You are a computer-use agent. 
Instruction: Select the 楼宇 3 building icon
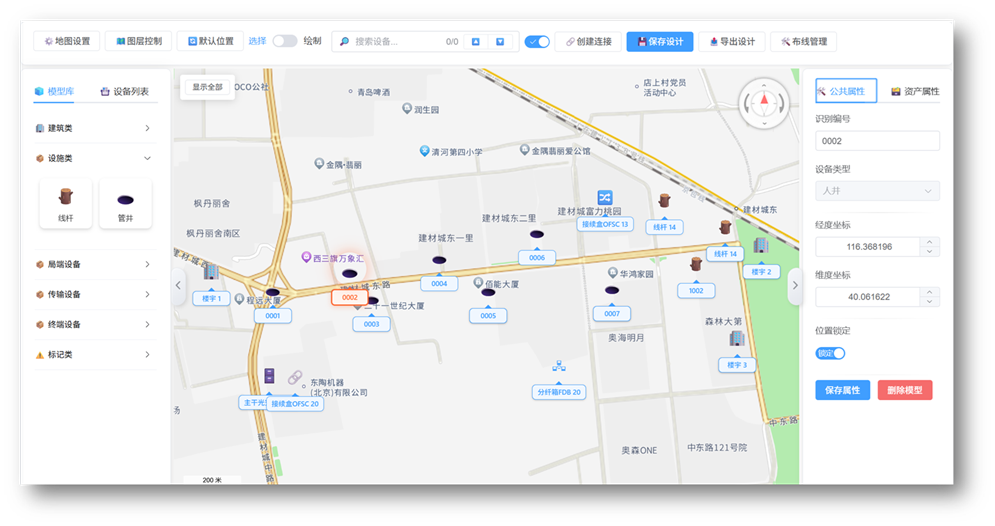737,338
